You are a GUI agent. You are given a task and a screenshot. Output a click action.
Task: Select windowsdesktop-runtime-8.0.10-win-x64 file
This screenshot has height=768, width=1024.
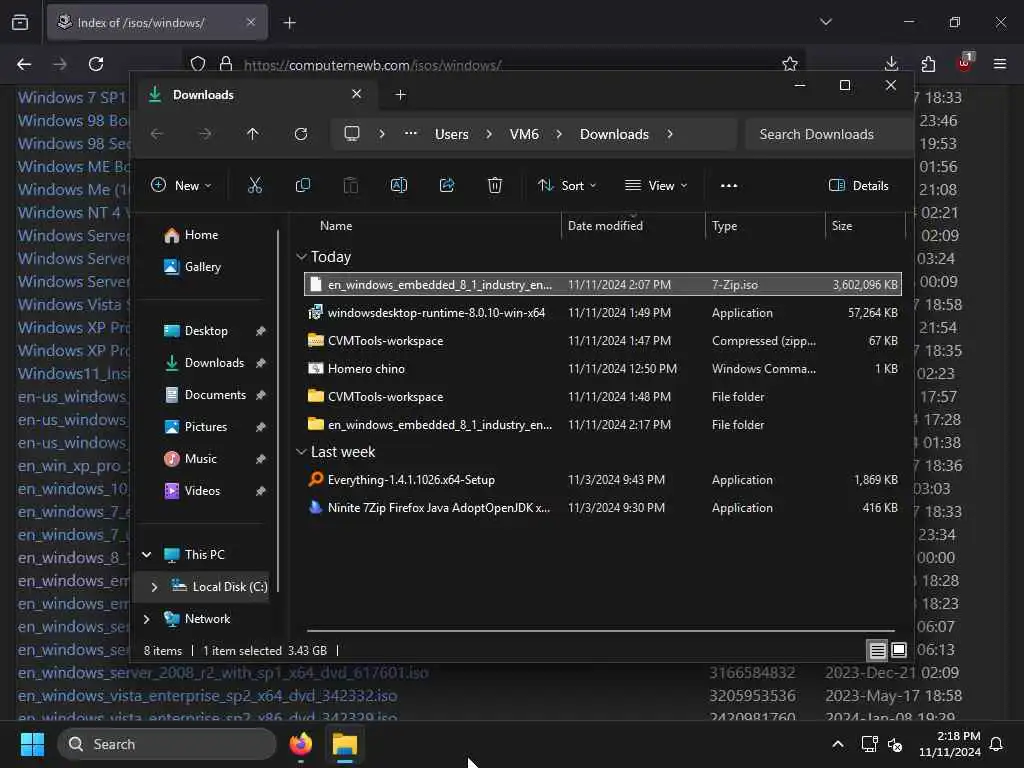coord(603,313)
